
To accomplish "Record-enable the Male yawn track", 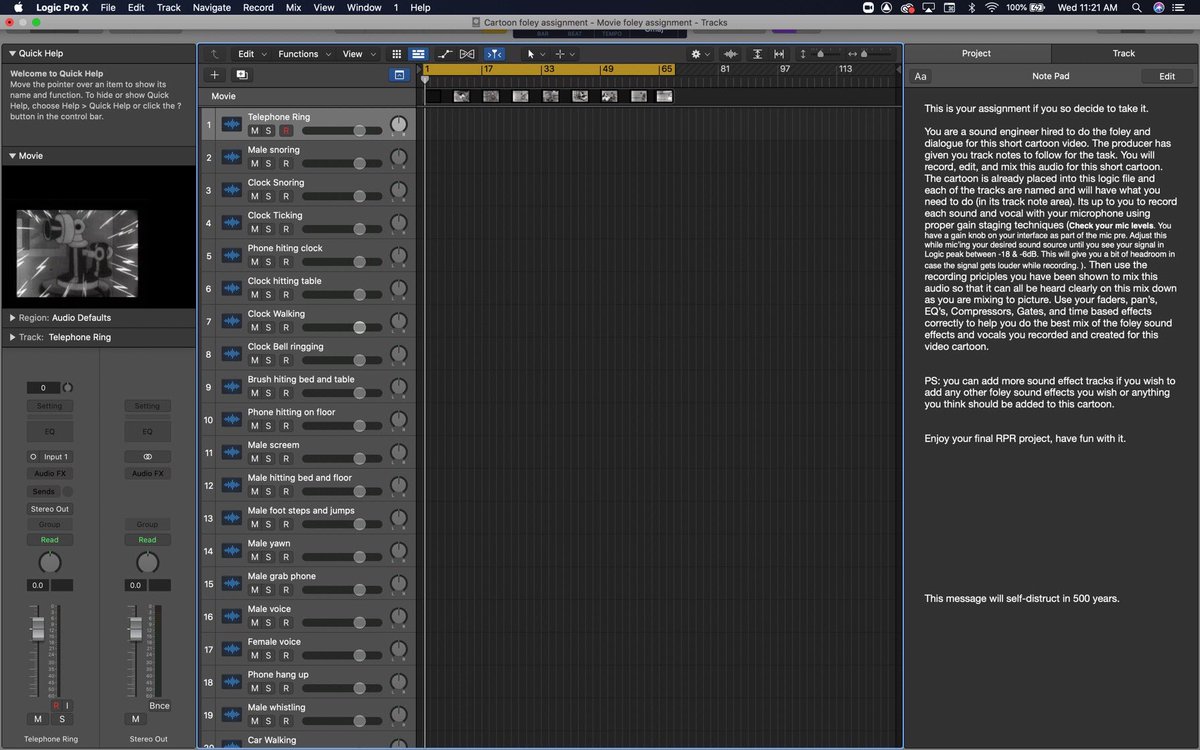I will (x=285, y=558).
